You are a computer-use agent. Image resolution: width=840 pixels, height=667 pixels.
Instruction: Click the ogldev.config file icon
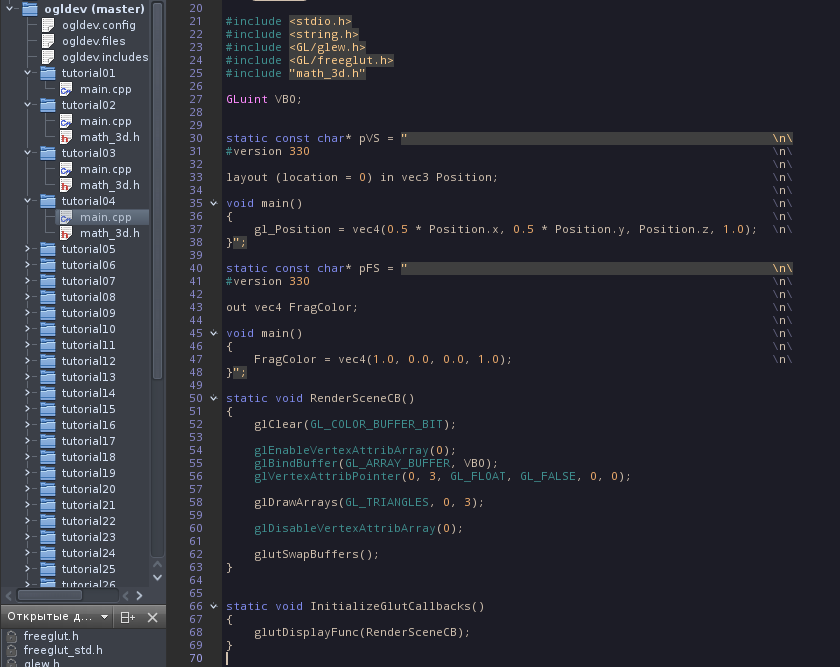coord(48,25)
